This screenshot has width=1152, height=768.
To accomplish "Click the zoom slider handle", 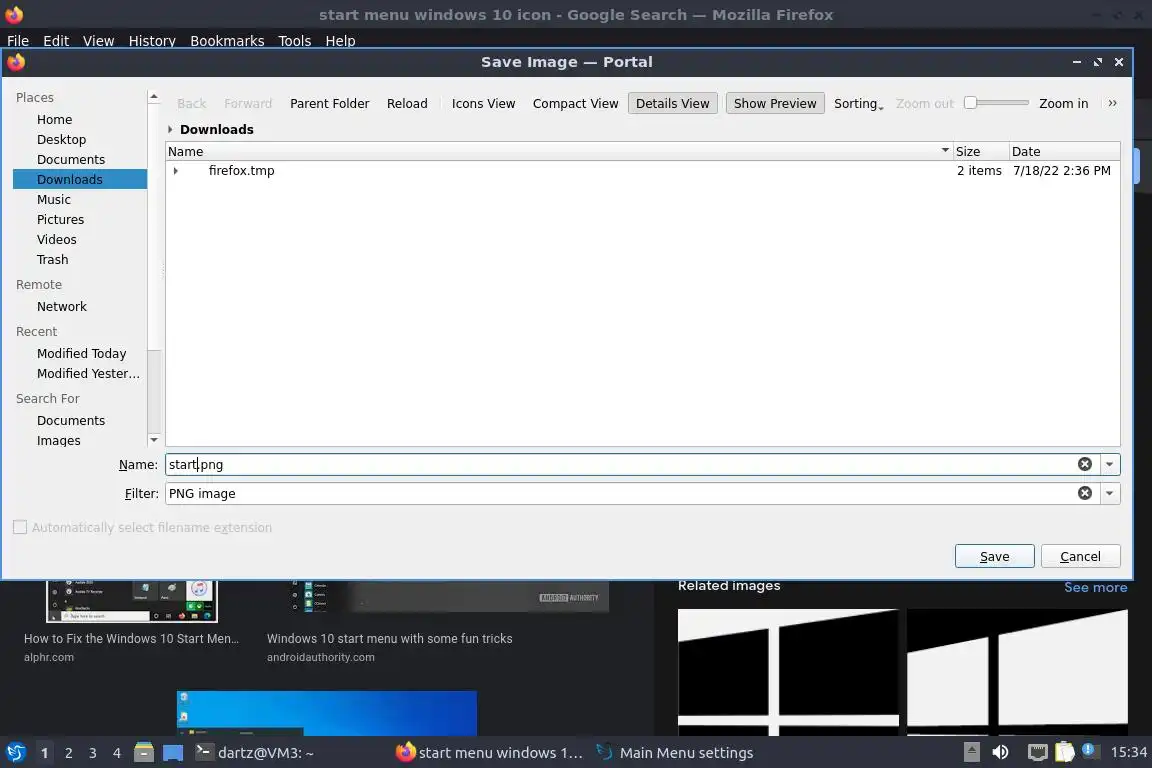I will [x=971, y=103].
